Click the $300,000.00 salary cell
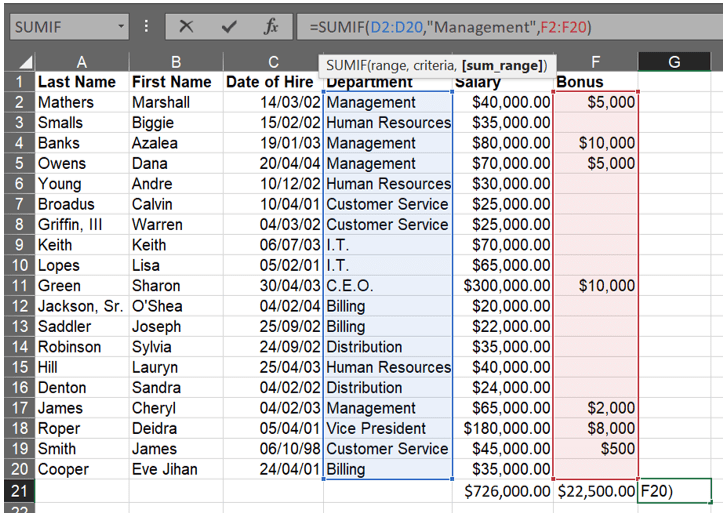This screenshot has width=727, height=513. point(503,286)
